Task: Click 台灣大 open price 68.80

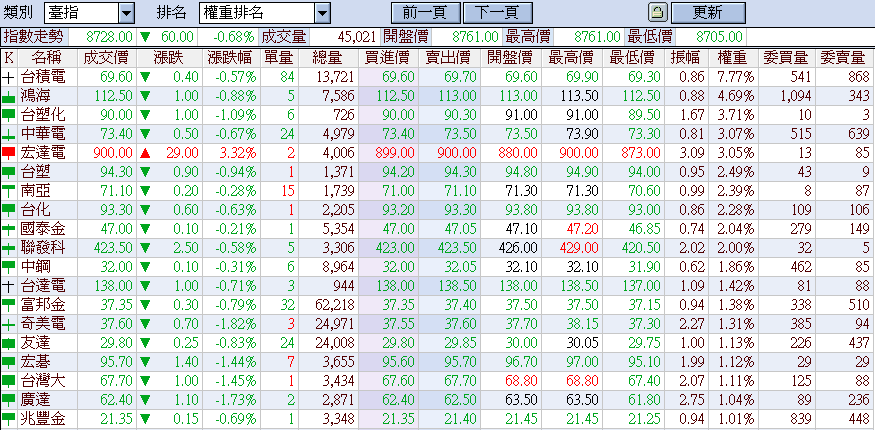Action: pyautogui.click(x=521, y=381)
